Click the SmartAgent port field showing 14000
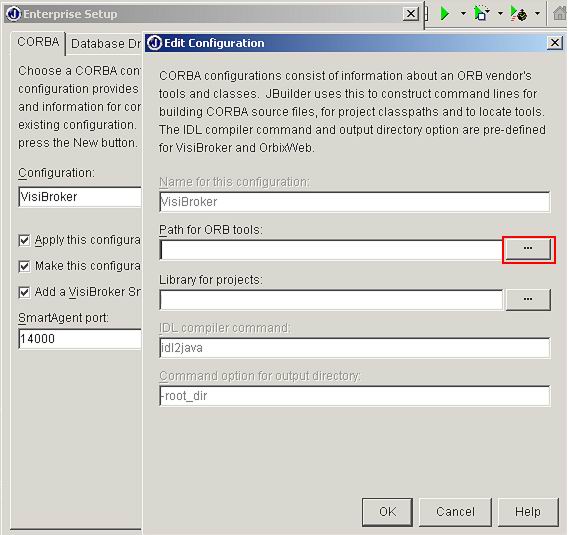The height and width of the screenshot is (535, 569). 80,339
